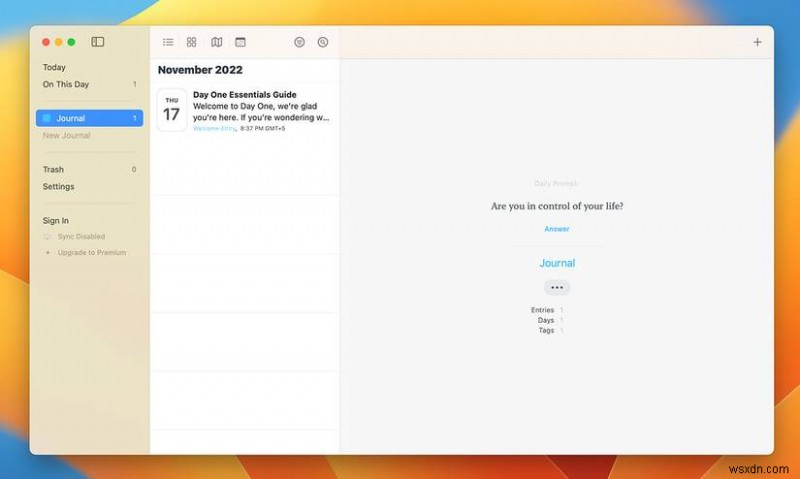Click the Answer link under daily prompt
800x479 pixels.
pos(557,229)
